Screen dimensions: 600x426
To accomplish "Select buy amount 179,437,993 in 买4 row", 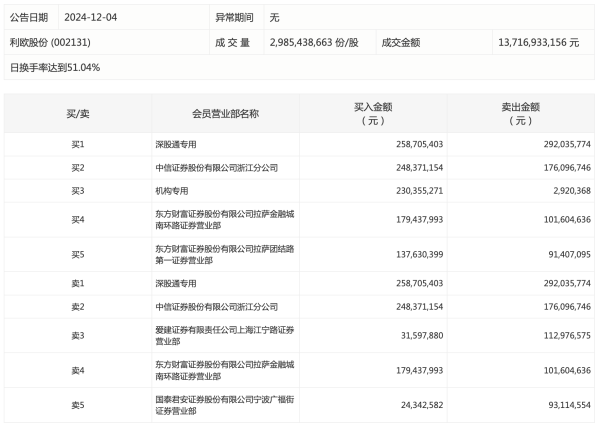I will [419, 220].
